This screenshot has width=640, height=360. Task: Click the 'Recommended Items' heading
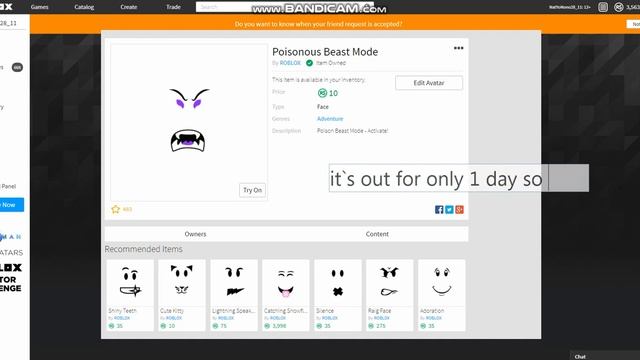pyautogui.click(x=143, y=249)
